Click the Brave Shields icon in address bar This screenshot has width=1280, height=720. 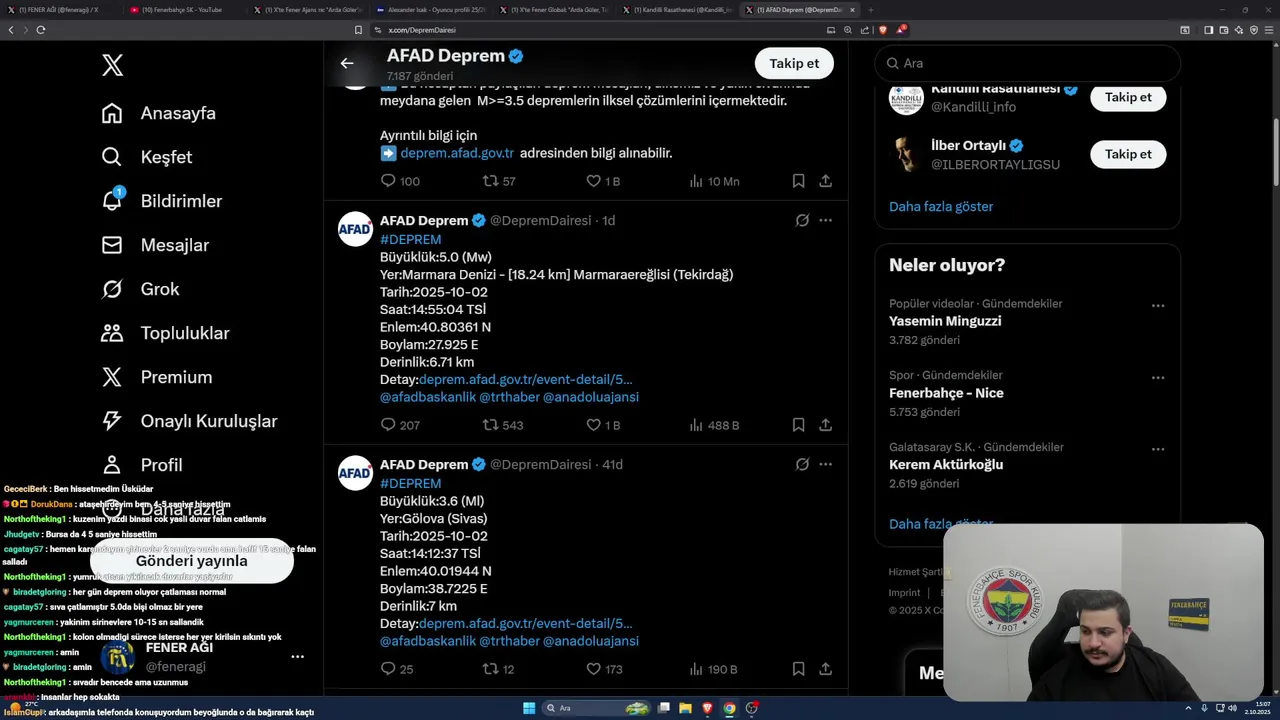883,30
